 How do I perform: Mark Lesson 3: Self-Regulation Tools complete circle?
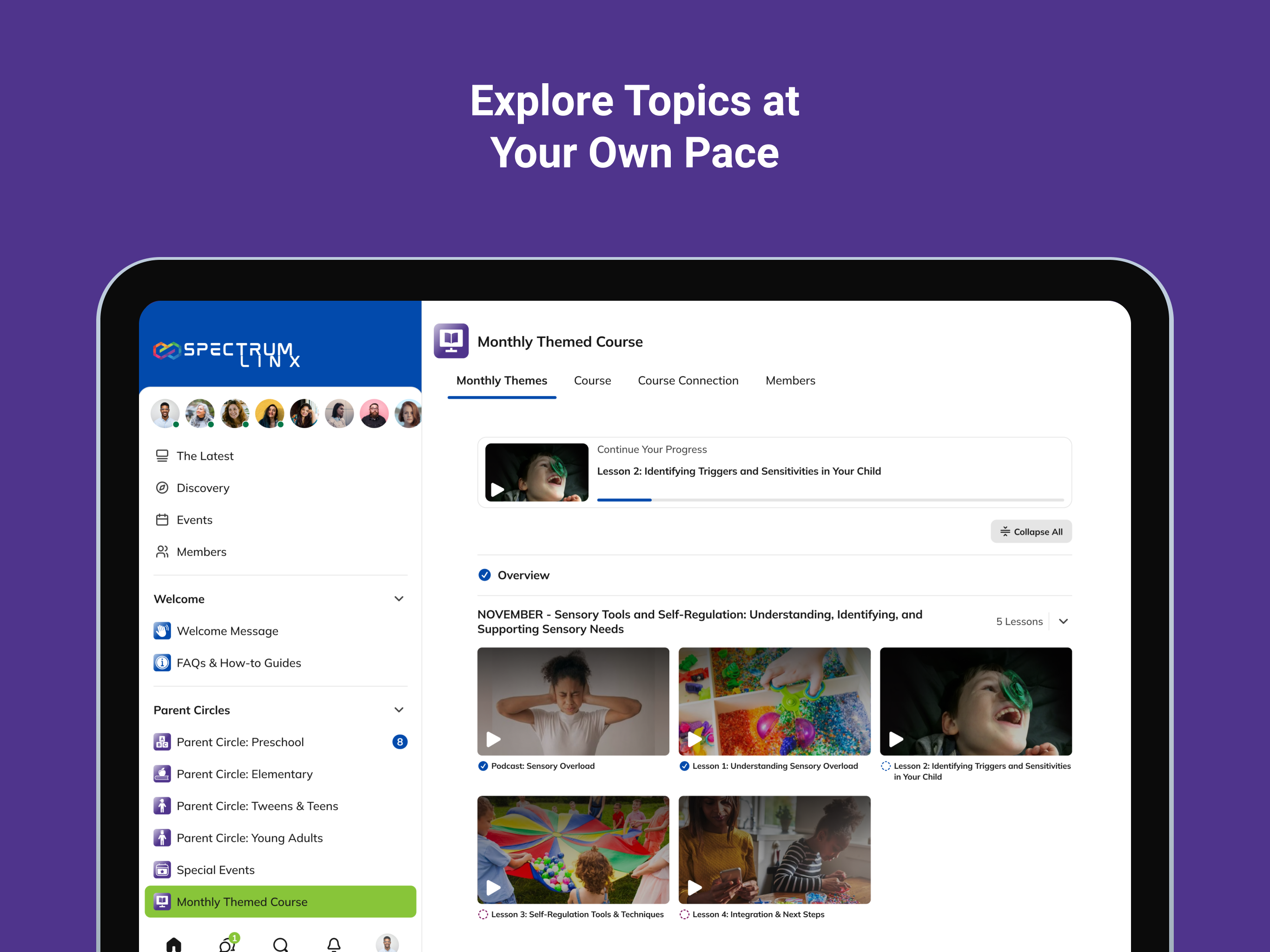pos(483,914)
